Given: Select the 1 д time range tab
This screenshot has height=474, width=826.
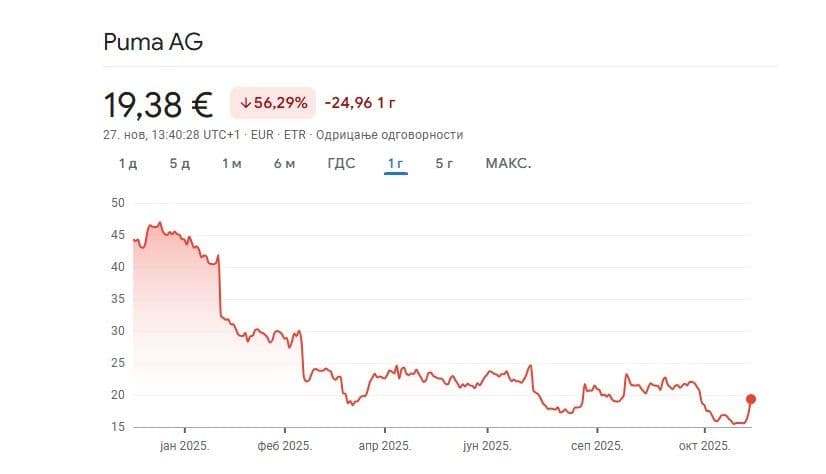Looking at the screenshot, I should pyautogui.click(x=127, y=163).
